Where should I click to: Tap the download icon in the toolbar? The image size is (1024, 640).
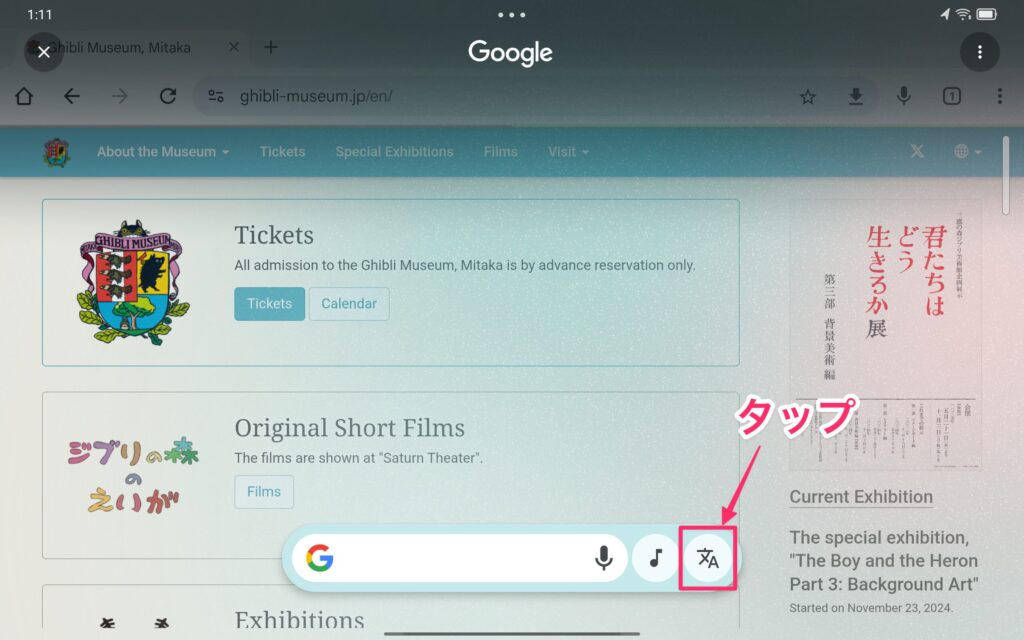click(x=856, y=97)
